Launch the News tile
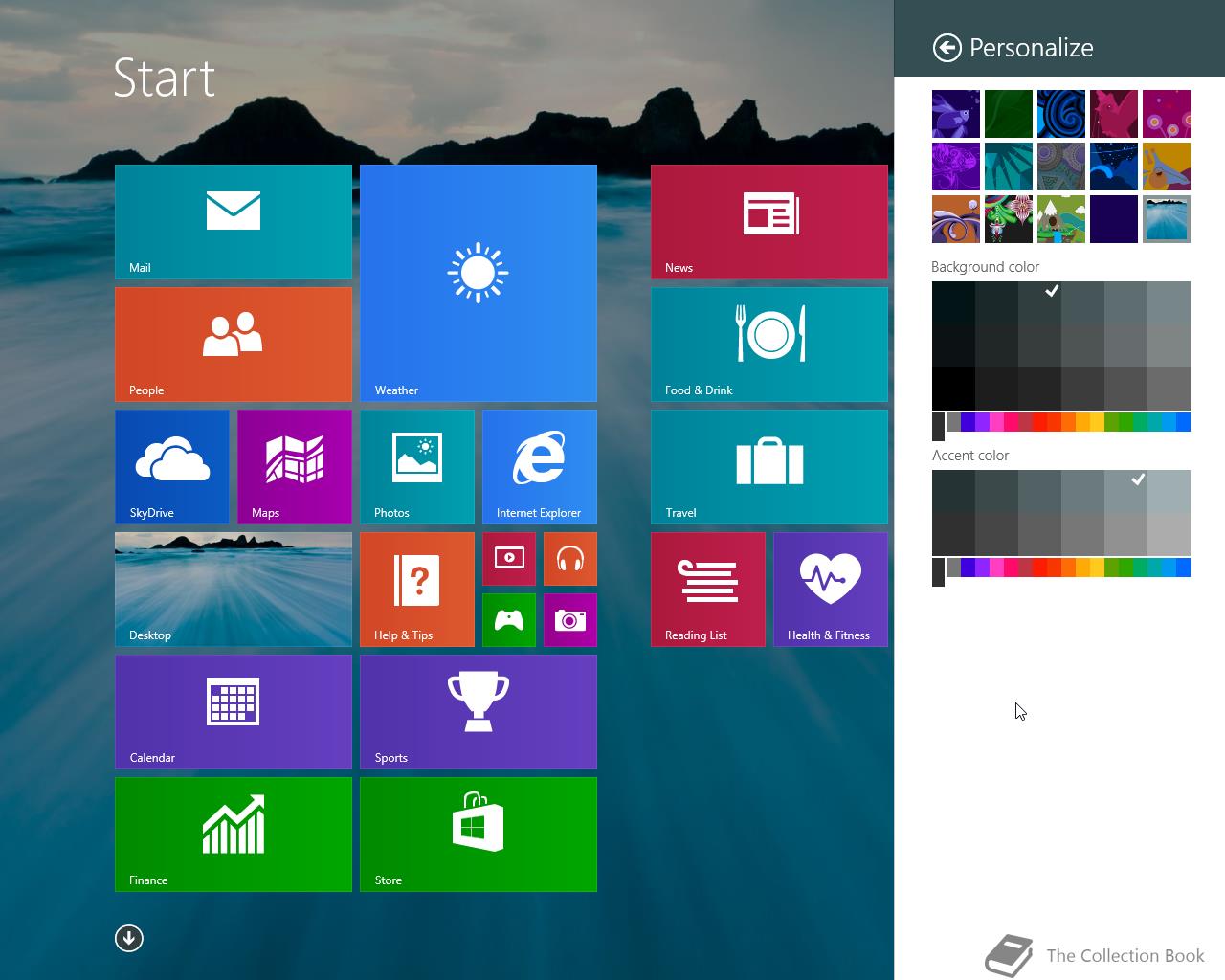The image size is (1225, 980). pyautogui.click(x=769, y=222)
